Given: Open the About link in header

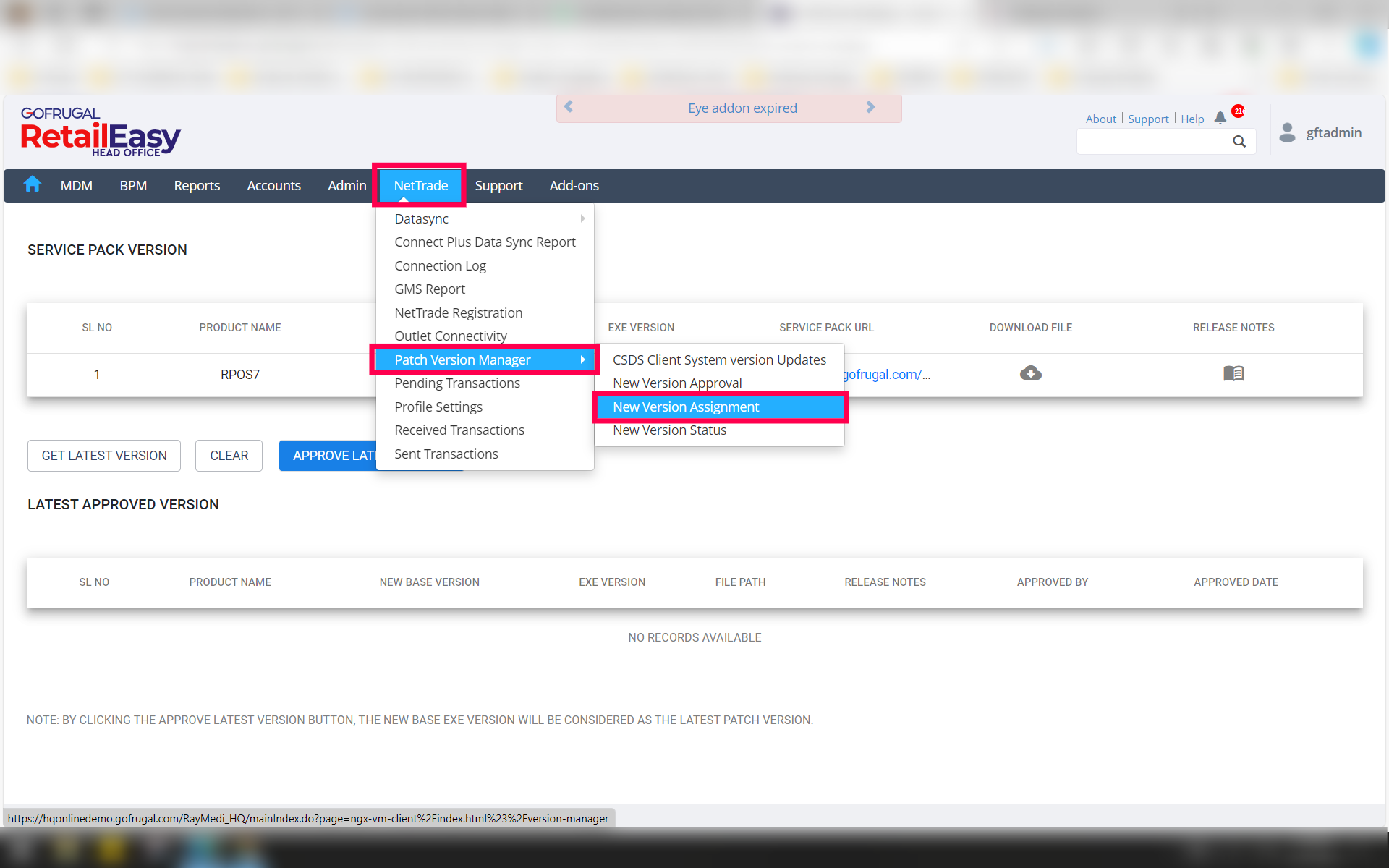Looking at the screenshot, I should click(1100, 119).
